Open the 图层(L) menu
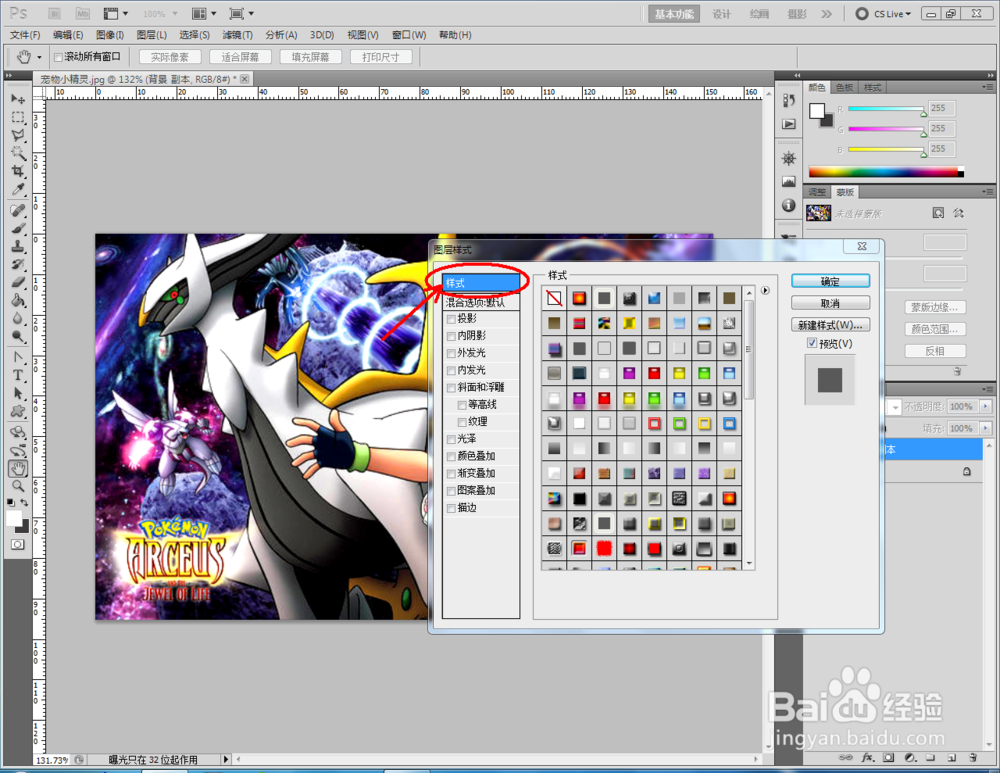Screen dimensions: 1000x773 pos(152,35)
